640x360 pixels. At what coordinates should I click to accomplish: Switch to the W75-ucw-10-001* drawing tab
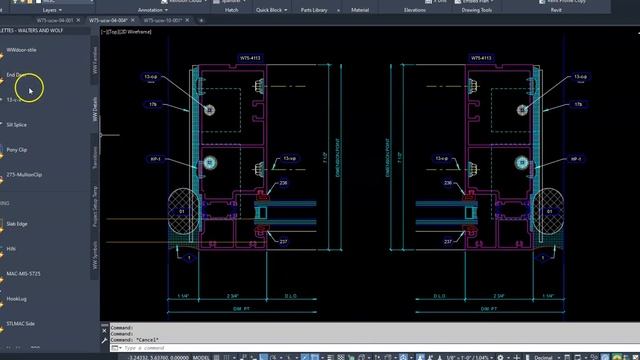pos(162,20)
